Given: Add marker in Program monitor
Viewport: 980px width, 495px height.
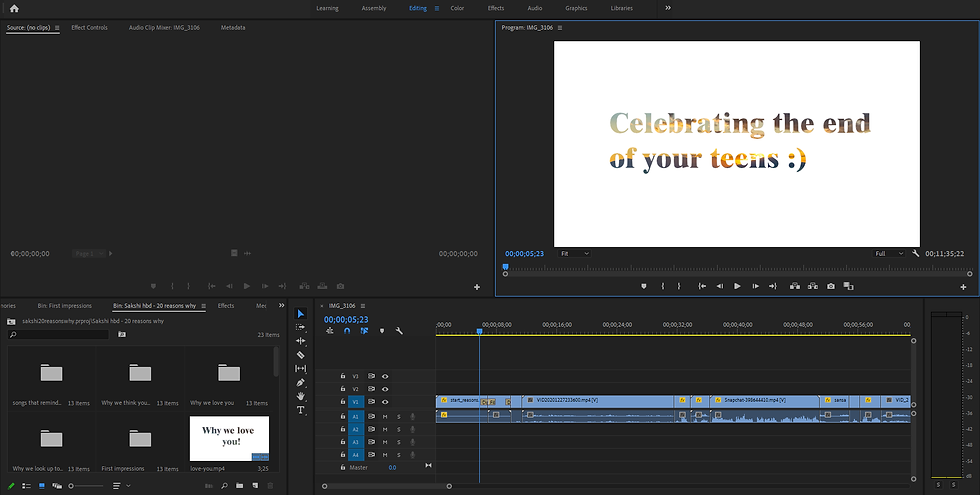Looking at the screenshot, I should [x=644, y=286].
